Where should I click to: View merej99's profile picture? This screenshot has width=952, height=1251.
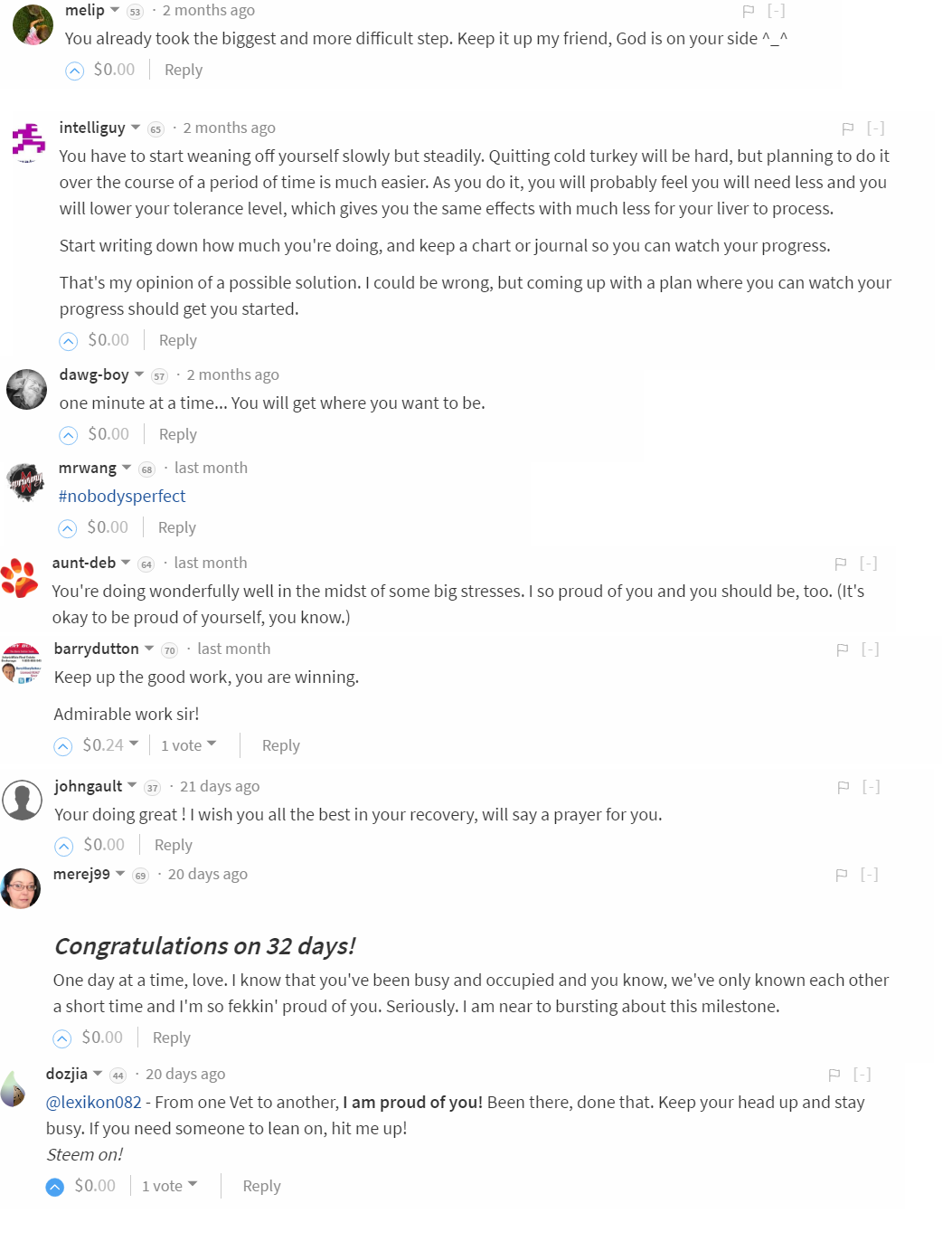pyautogui.click(x=21, y=887)
